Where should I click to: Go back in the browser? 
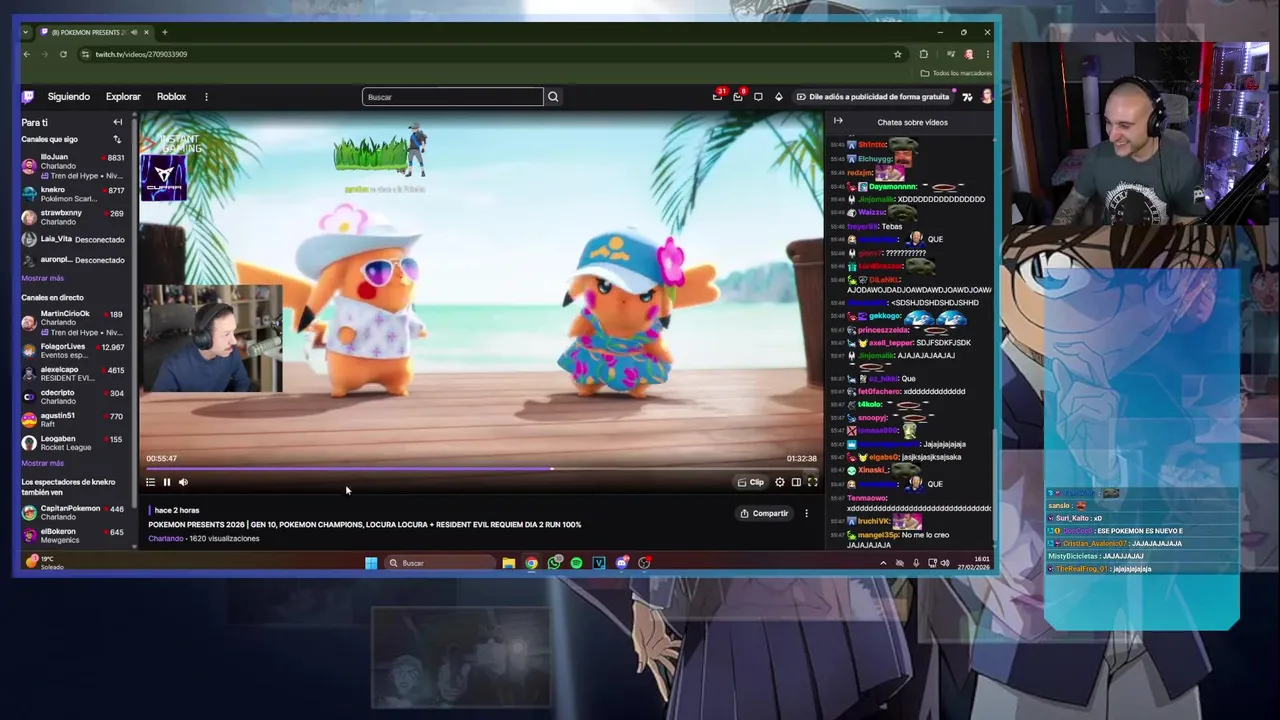(27, 54)
